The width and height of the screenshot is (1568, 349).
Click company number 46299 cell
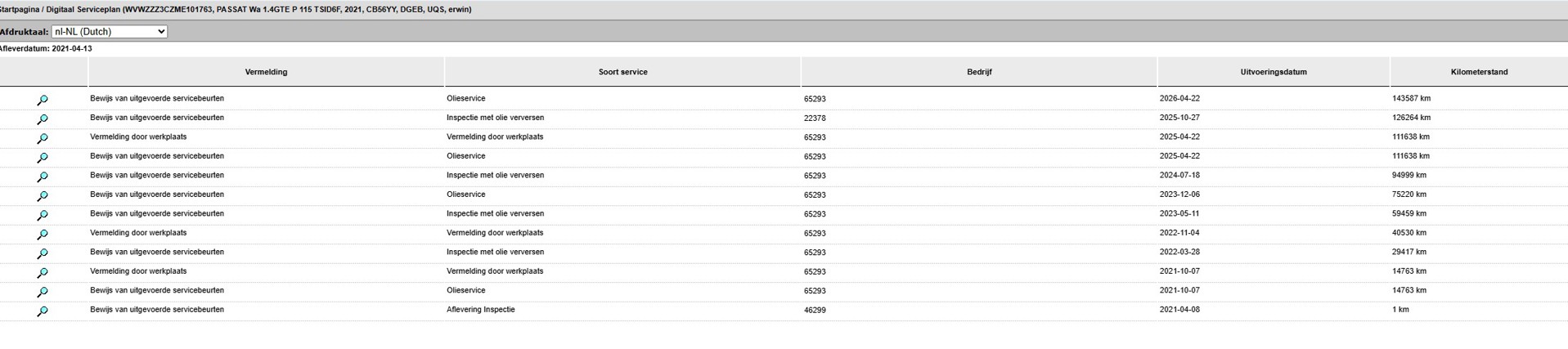815,311
